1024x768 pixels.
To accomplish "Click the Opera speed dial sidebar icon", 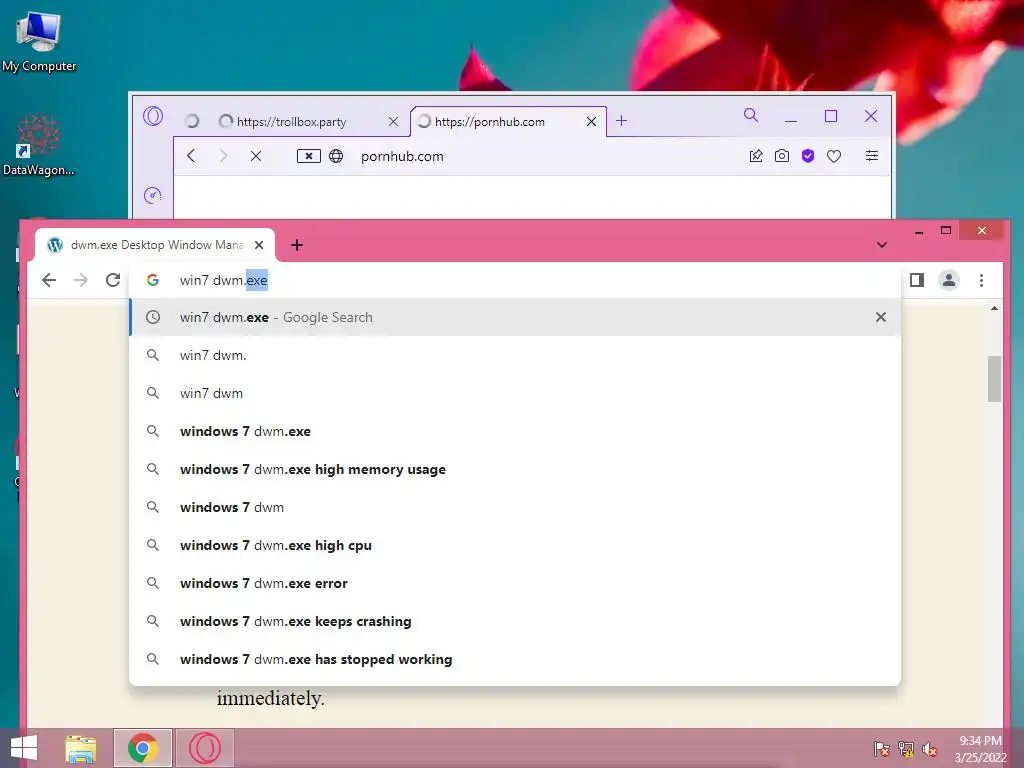I will [x=153, y=195].
